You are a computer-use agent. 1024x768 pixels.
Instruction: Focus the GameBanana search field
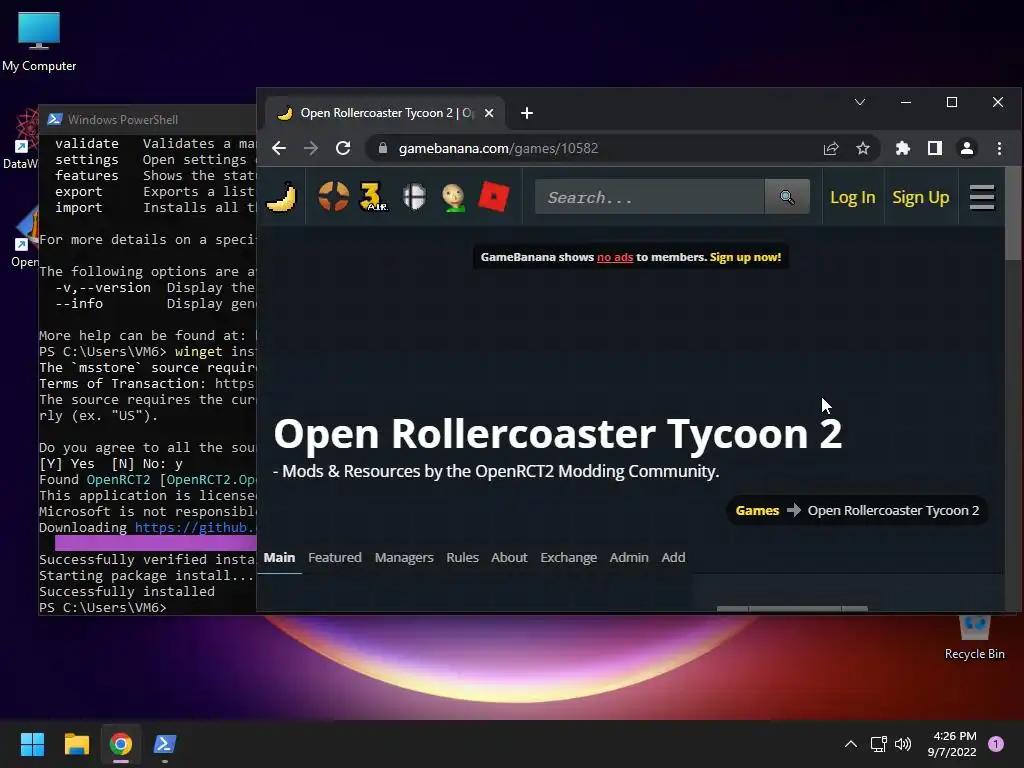[650, 197]
